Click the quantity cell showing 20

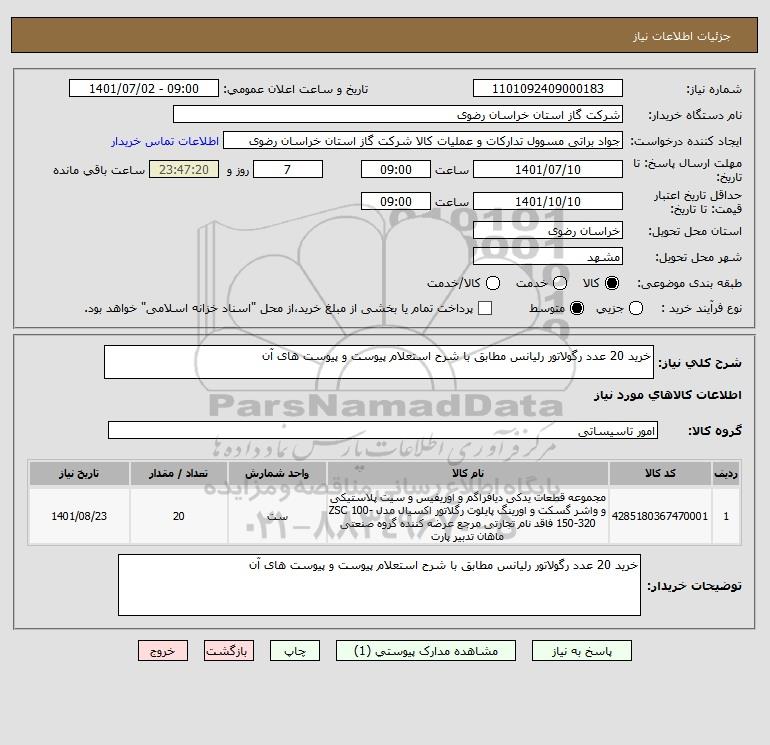179,517
